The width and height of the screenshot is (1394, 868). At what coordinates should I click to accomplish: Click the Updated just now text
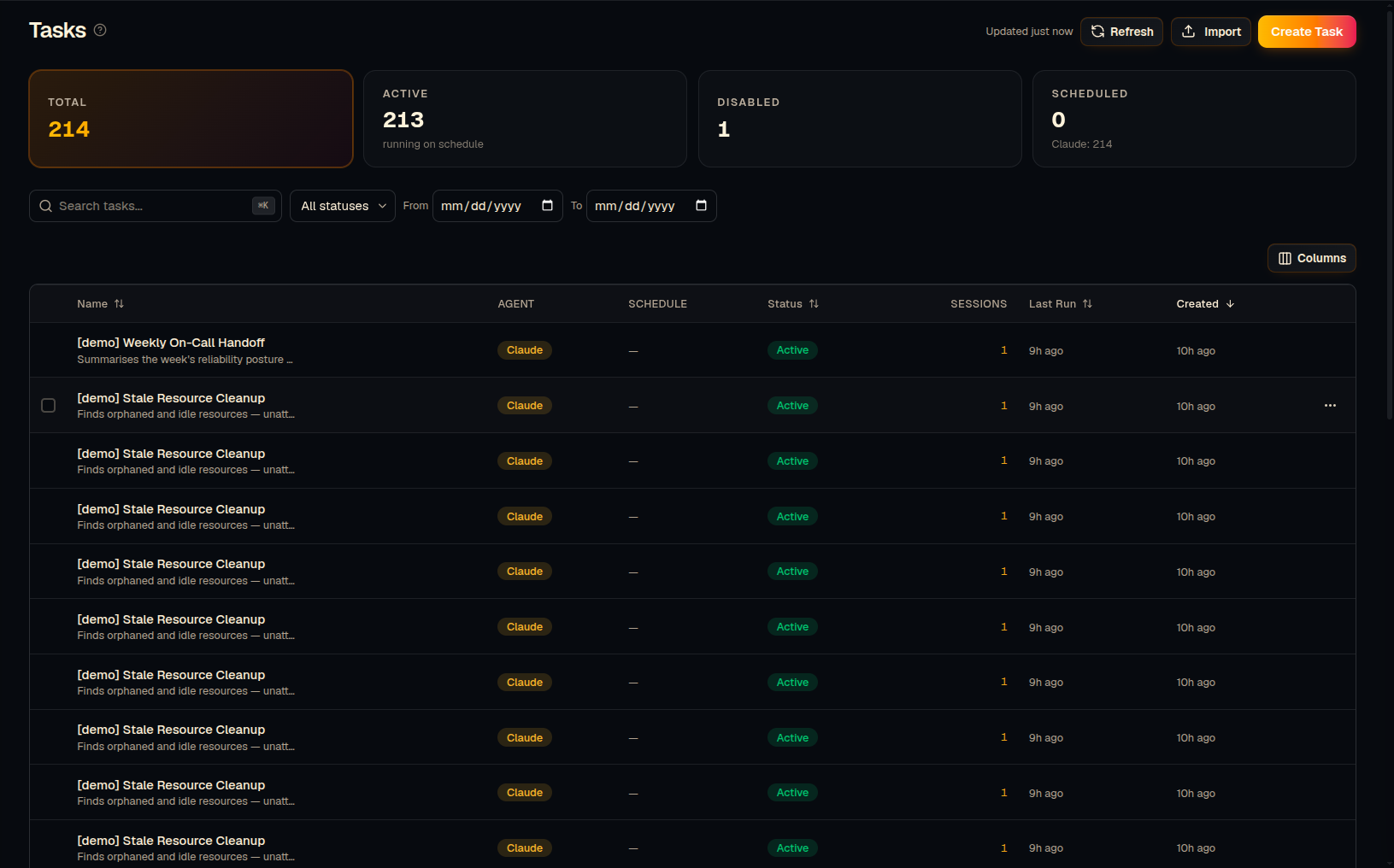pyautogui.click(x=1029, y=32)
